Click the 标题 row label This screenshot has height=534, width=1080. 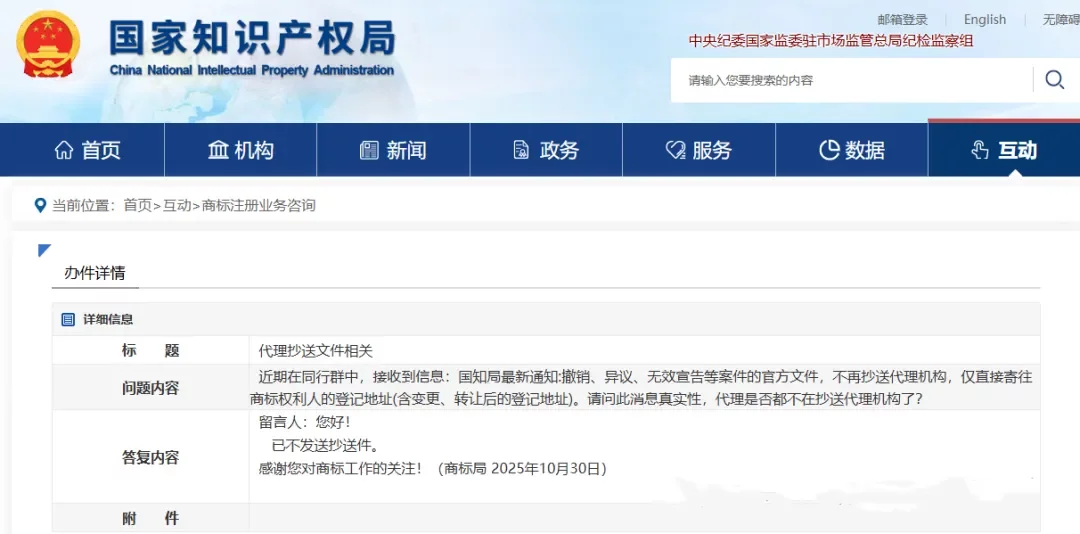150,351
